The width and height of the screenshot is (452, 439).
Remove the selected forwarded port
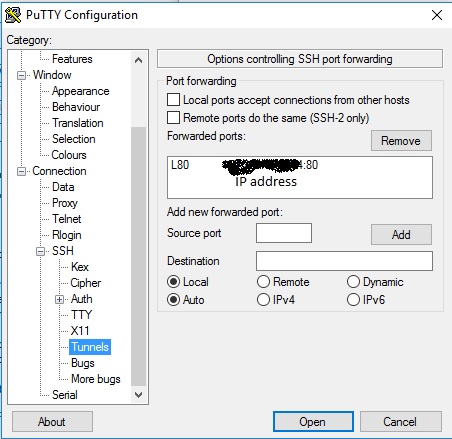[401, 141]
